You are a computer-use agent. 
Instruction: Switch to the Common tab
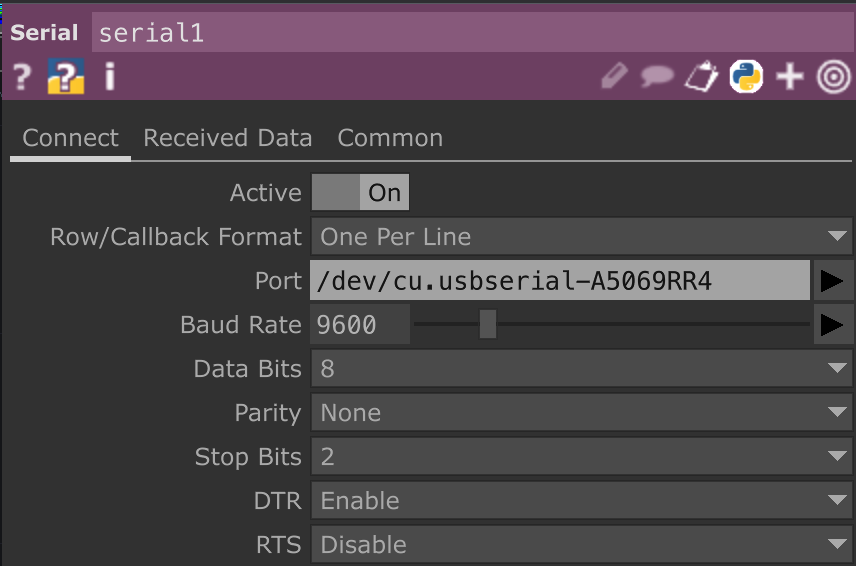pyautogui.click(x=390, y=138)
